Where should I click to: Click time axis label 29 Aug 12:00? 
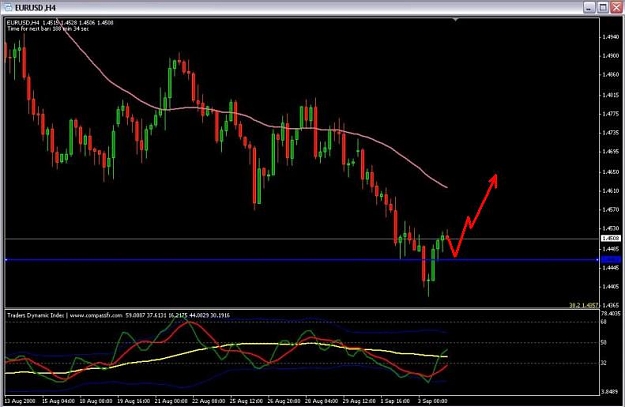tap(359, 401)
